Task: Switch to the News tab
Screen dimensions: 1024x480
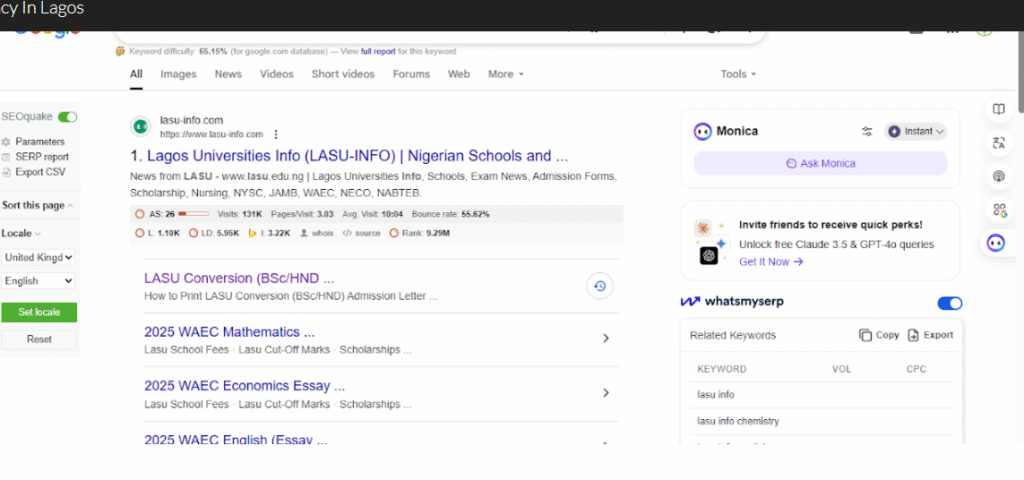Action: click(x=228, y=74)
